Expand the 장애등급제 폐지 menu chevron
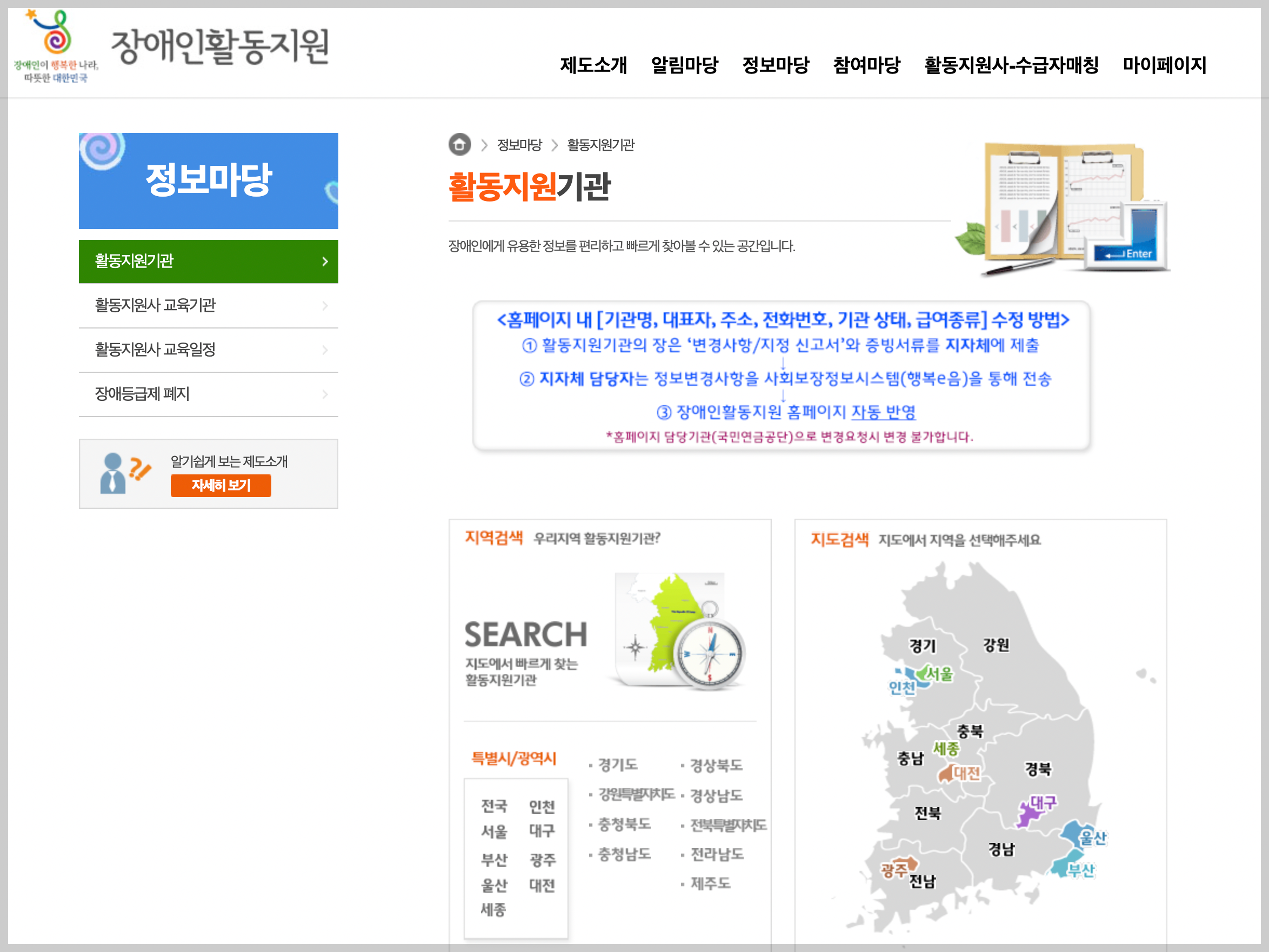 coord(325,394)
